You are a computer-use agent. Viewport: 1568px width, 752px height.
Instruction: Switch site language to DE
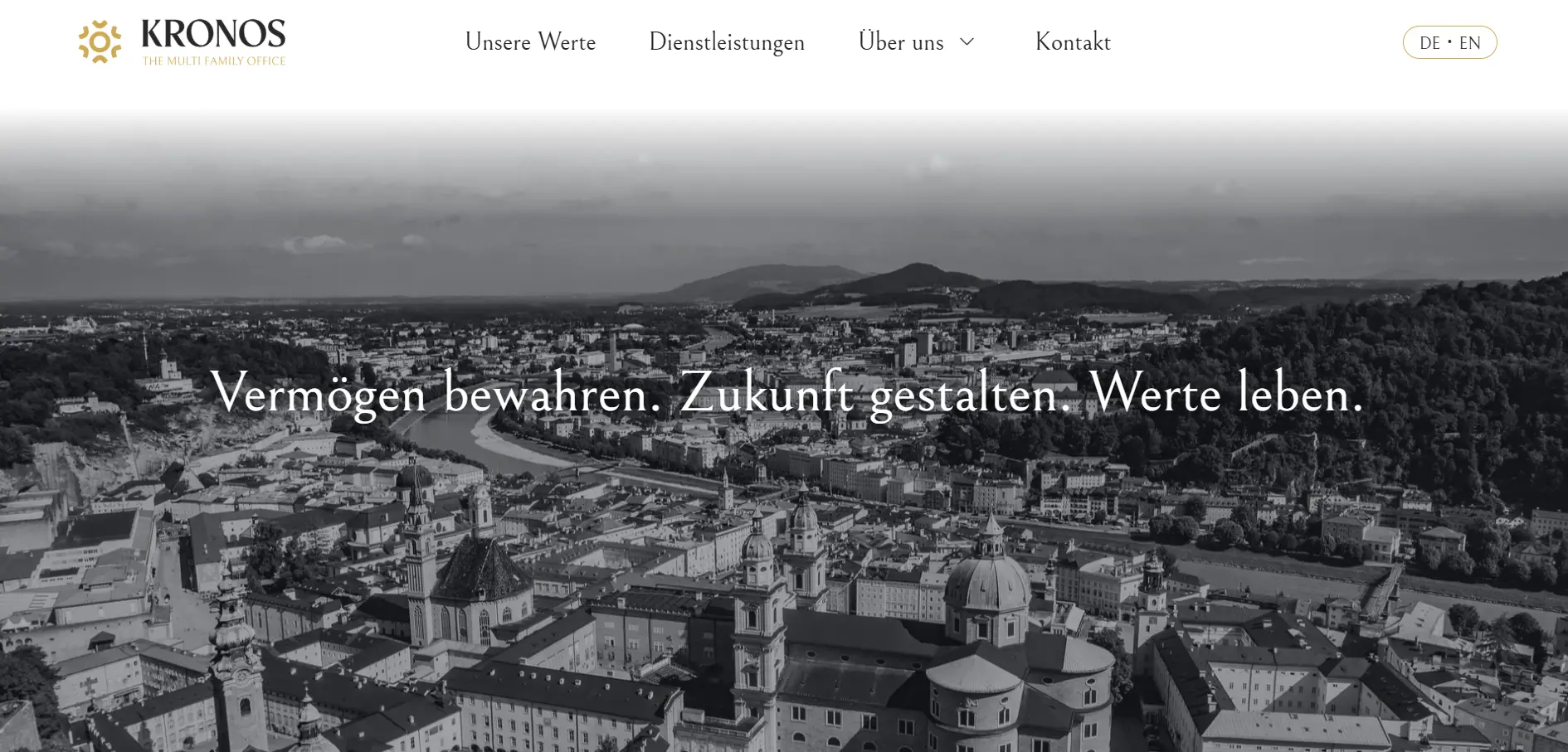[1429, 43]
